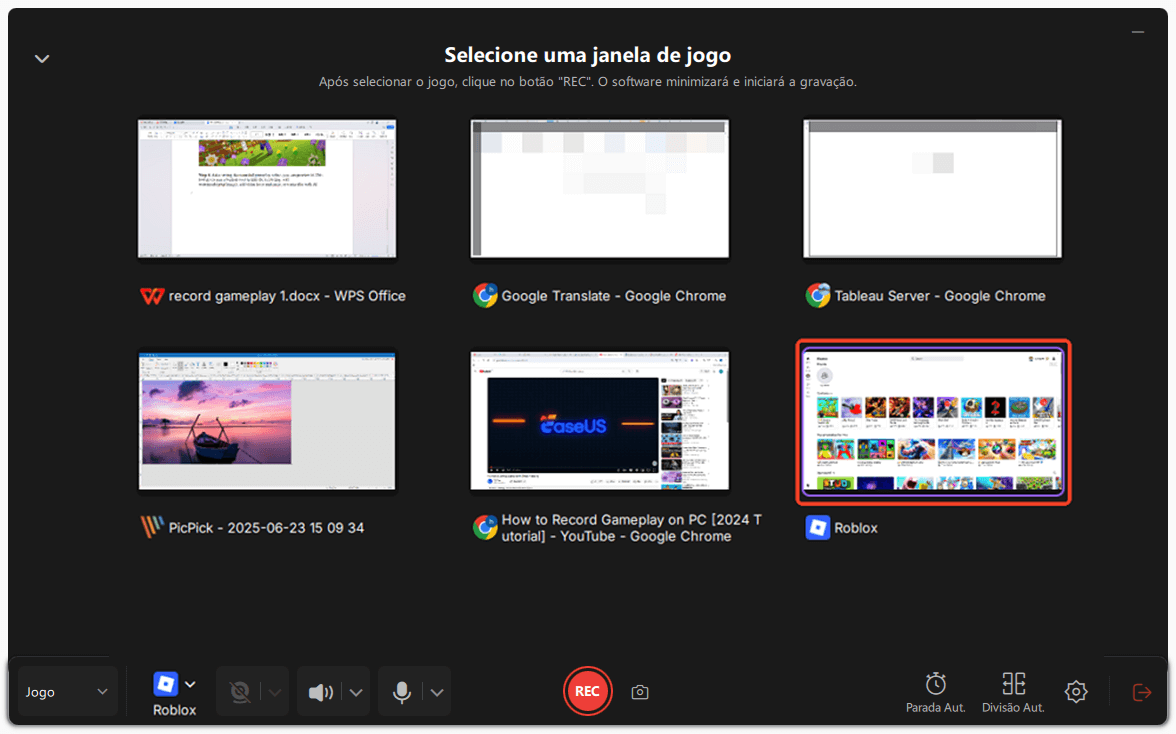The height and width of the screenshot is (734, 1176).
Task: Expand the microphone options arrow
Action: point(436,692)
